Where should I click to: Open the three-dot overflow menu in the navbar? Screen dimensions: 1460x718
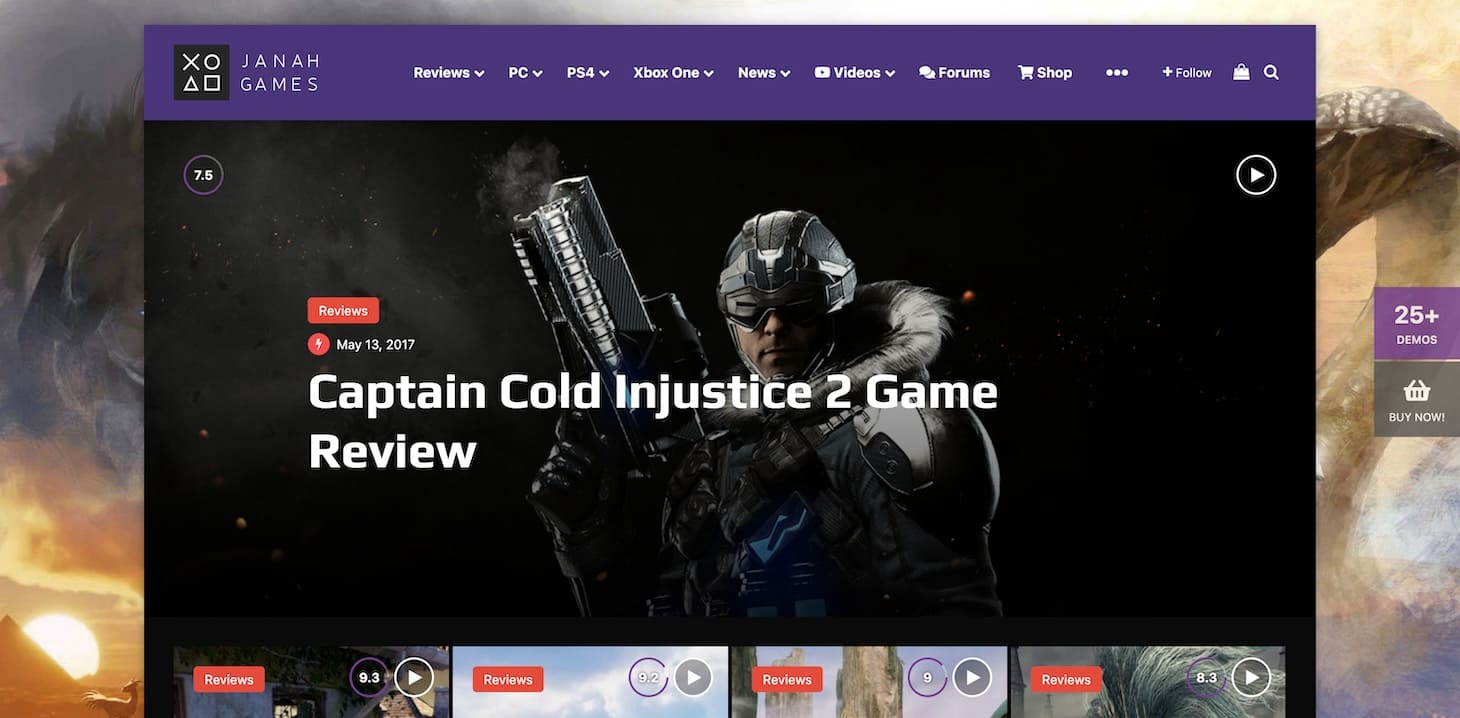pos(1117,72)
